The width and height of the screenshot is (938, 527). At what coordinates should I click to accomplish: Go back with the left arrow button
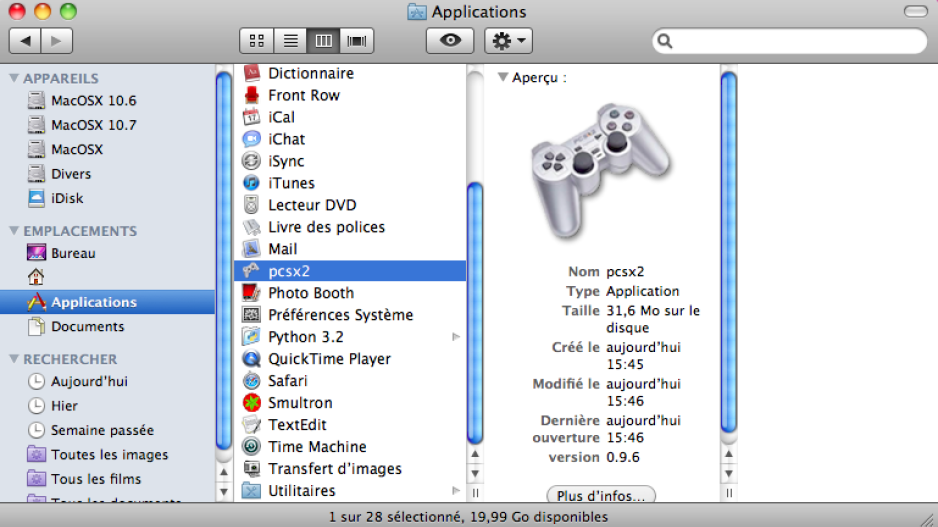tap(25, 41)
